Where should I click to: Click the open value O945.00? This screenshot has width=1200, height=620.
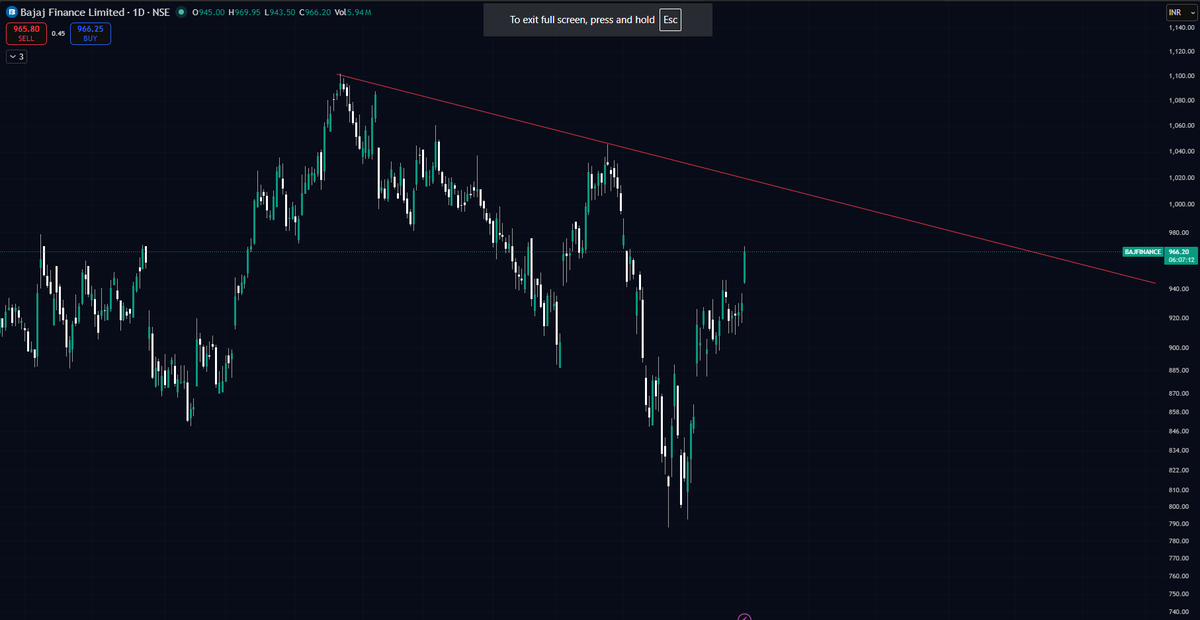pyautogui.click(x=209, y=12)
